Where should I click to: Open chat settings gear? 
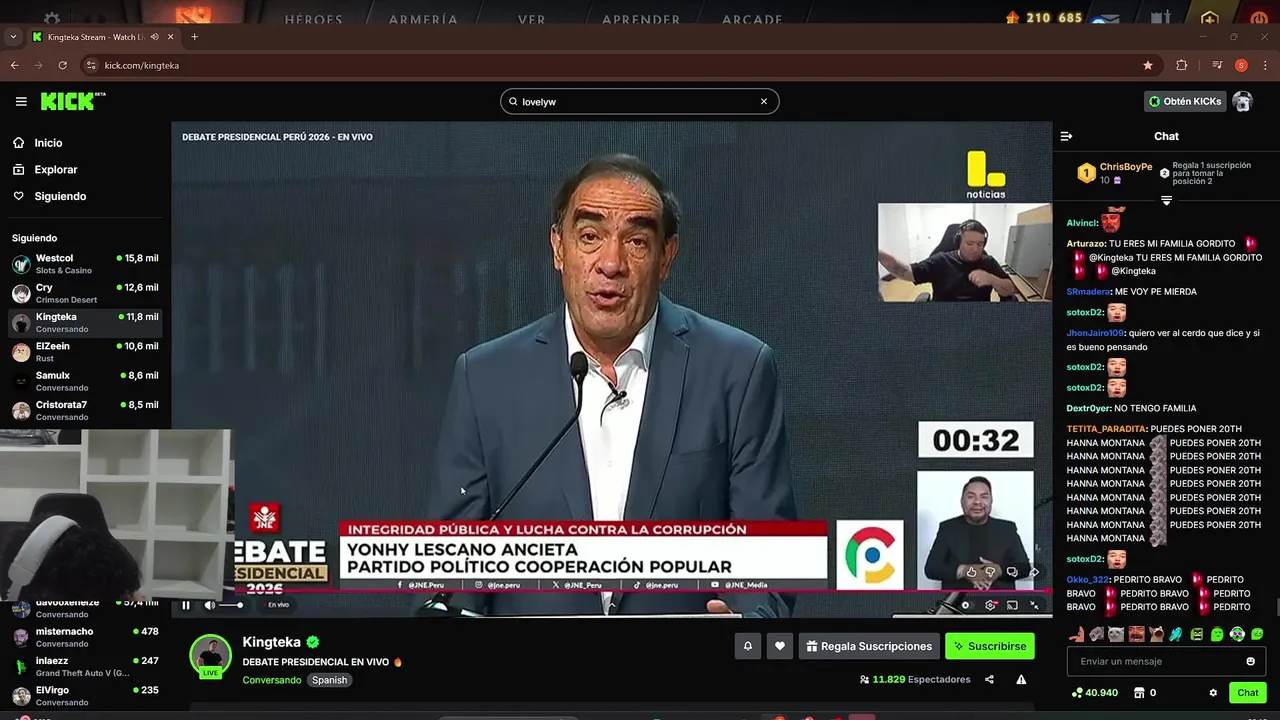point(1213,693)
